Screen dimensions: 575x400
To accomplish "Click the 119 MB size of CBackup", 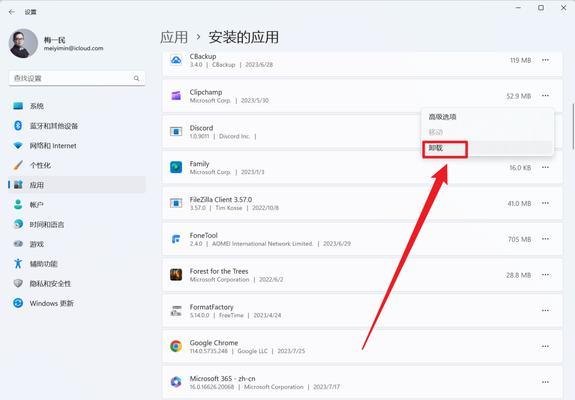I will [x=520, y=60].
